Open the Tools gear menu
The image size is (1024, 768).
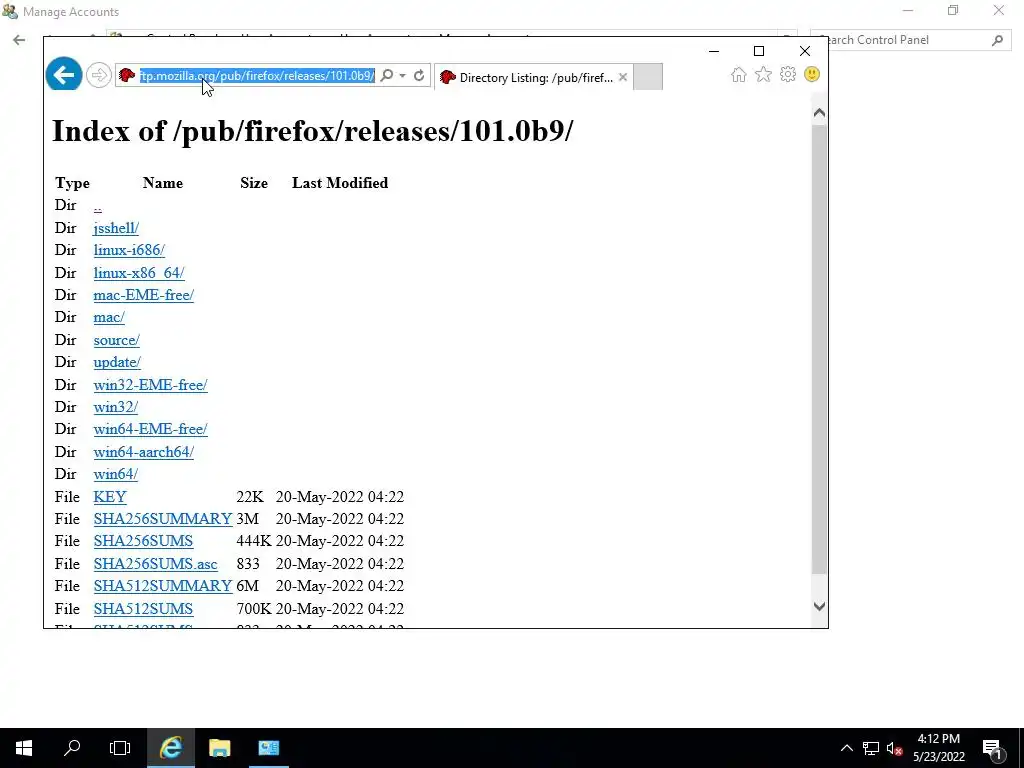(788, 74)
